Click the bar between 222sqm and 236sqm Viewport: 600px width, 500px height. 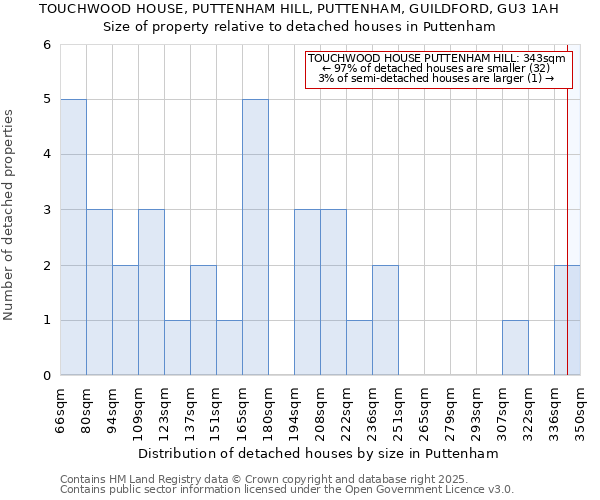tap(359, 348)
